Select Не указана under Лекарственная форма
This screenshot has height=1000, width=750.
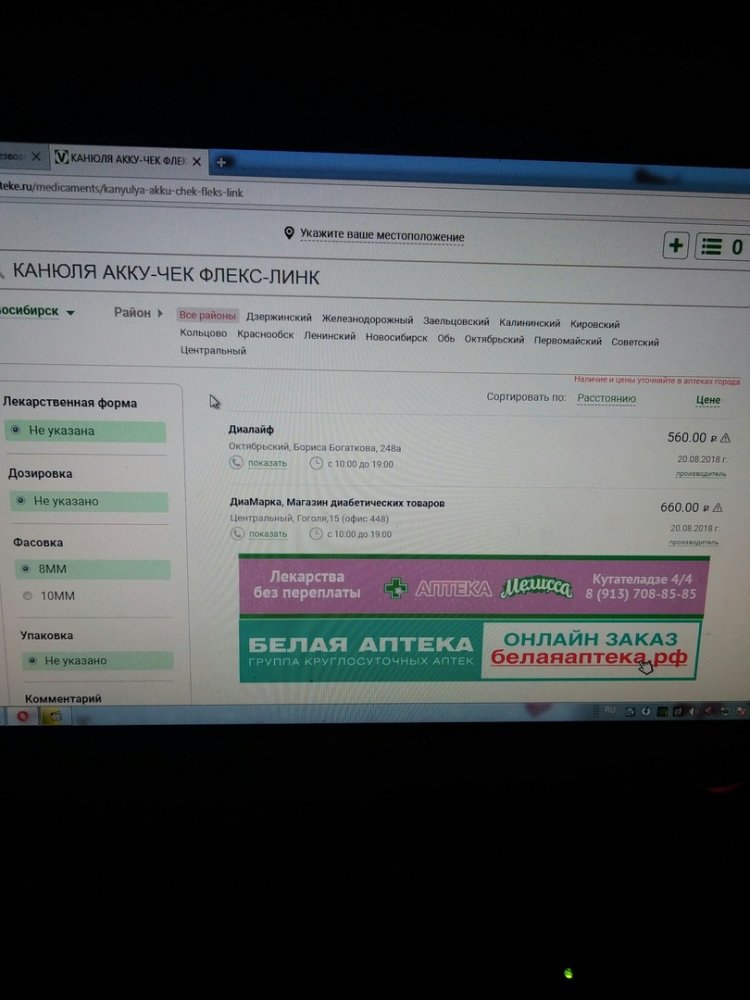[15, 430]
